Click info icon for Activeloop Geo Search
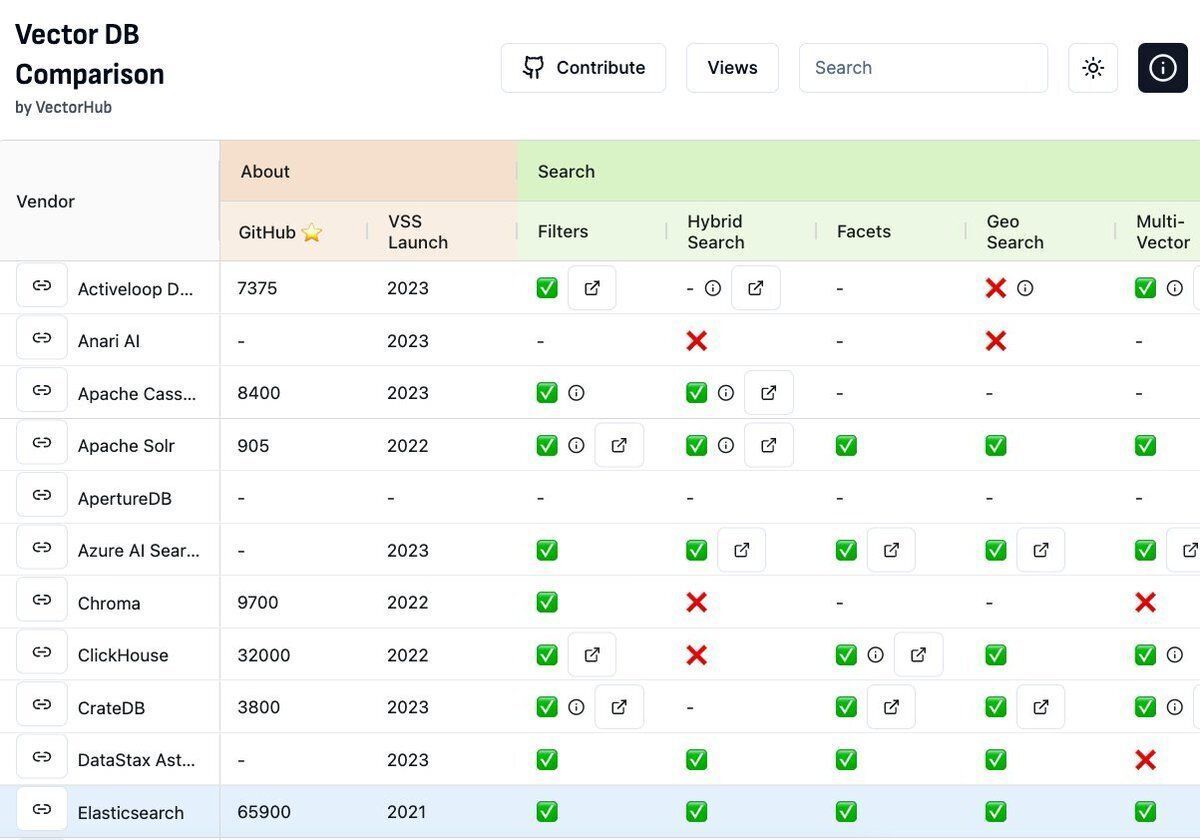 pos(1025,288)
